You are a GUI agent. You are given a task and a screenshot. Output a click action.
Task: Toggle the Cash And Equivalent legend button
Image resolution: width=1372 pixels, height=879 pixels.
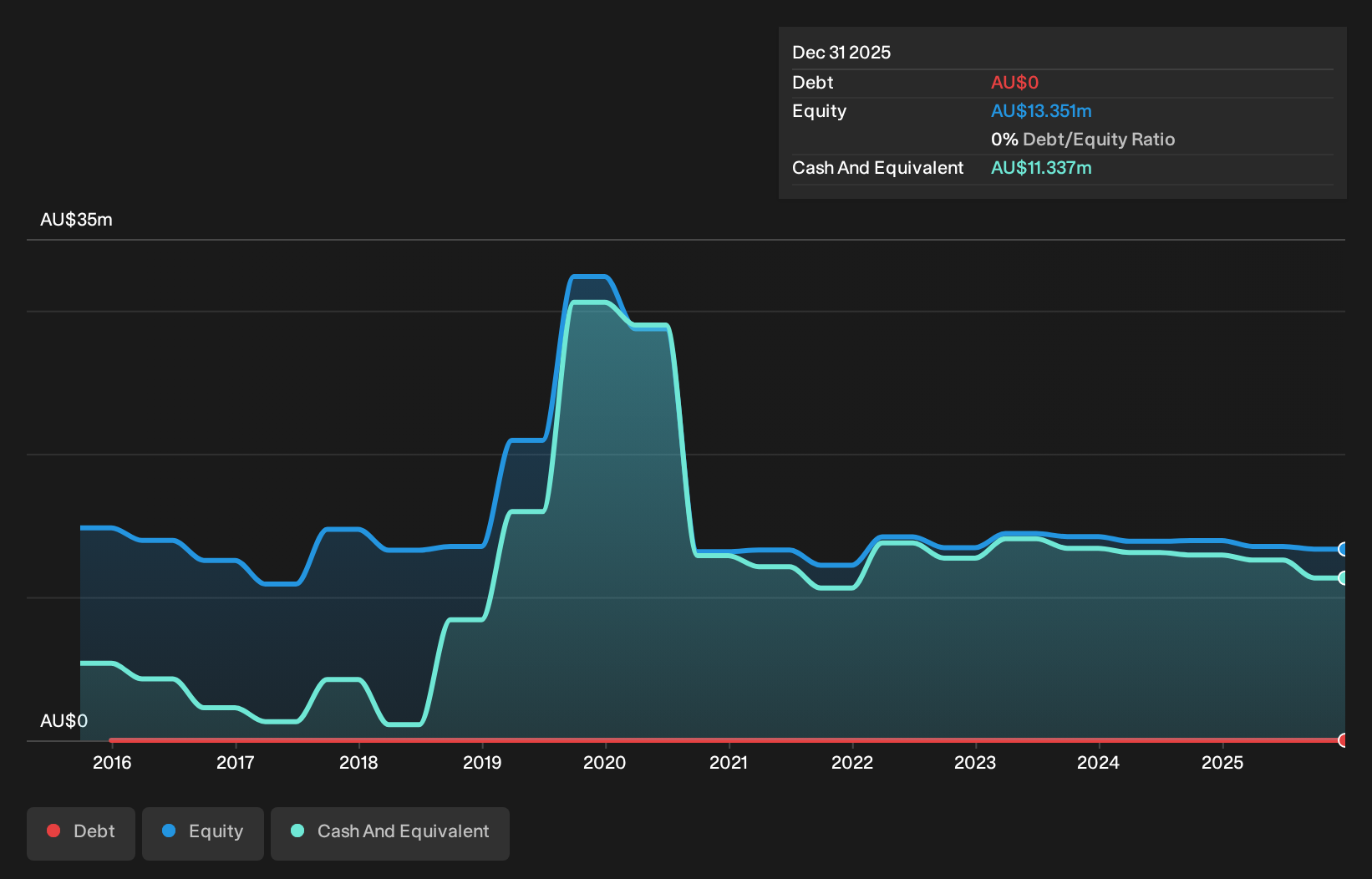click(x=390, y=833)
